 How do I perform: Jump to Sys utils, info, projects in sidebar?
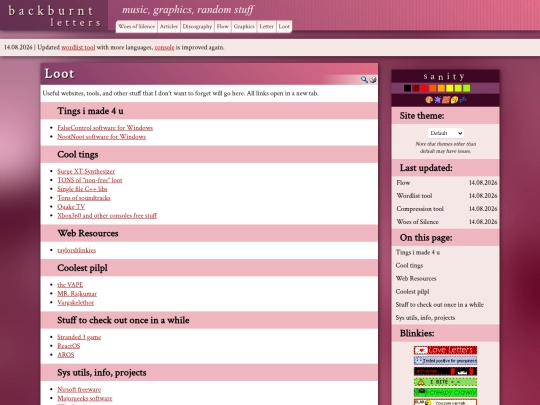pyautogui.click(x=425, y=318)
